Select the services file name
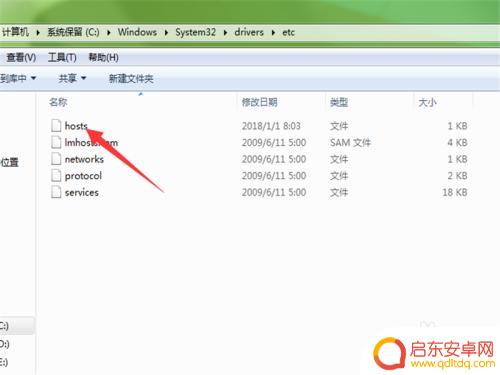 click(82, 192)
